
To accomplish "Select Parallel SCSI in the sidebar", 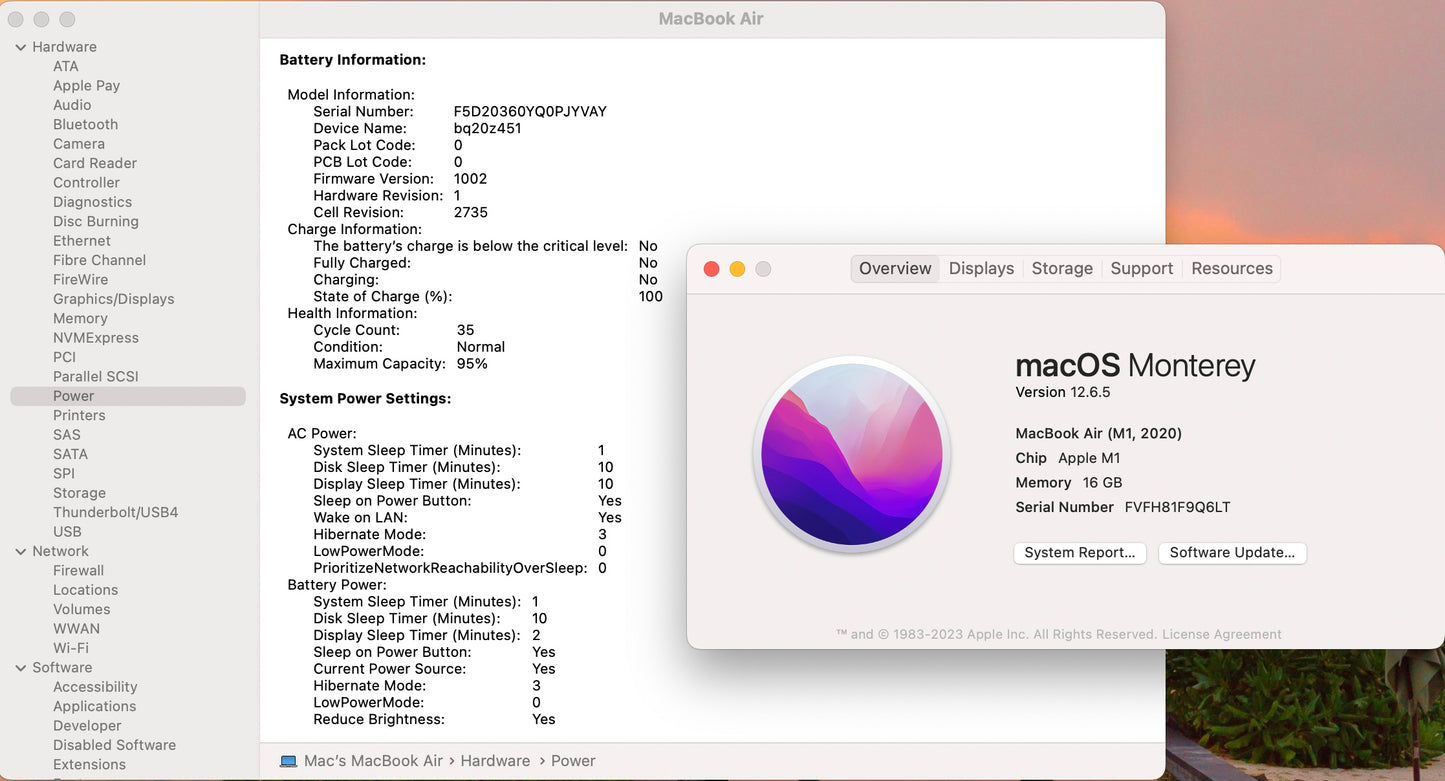I will (96, 377).
